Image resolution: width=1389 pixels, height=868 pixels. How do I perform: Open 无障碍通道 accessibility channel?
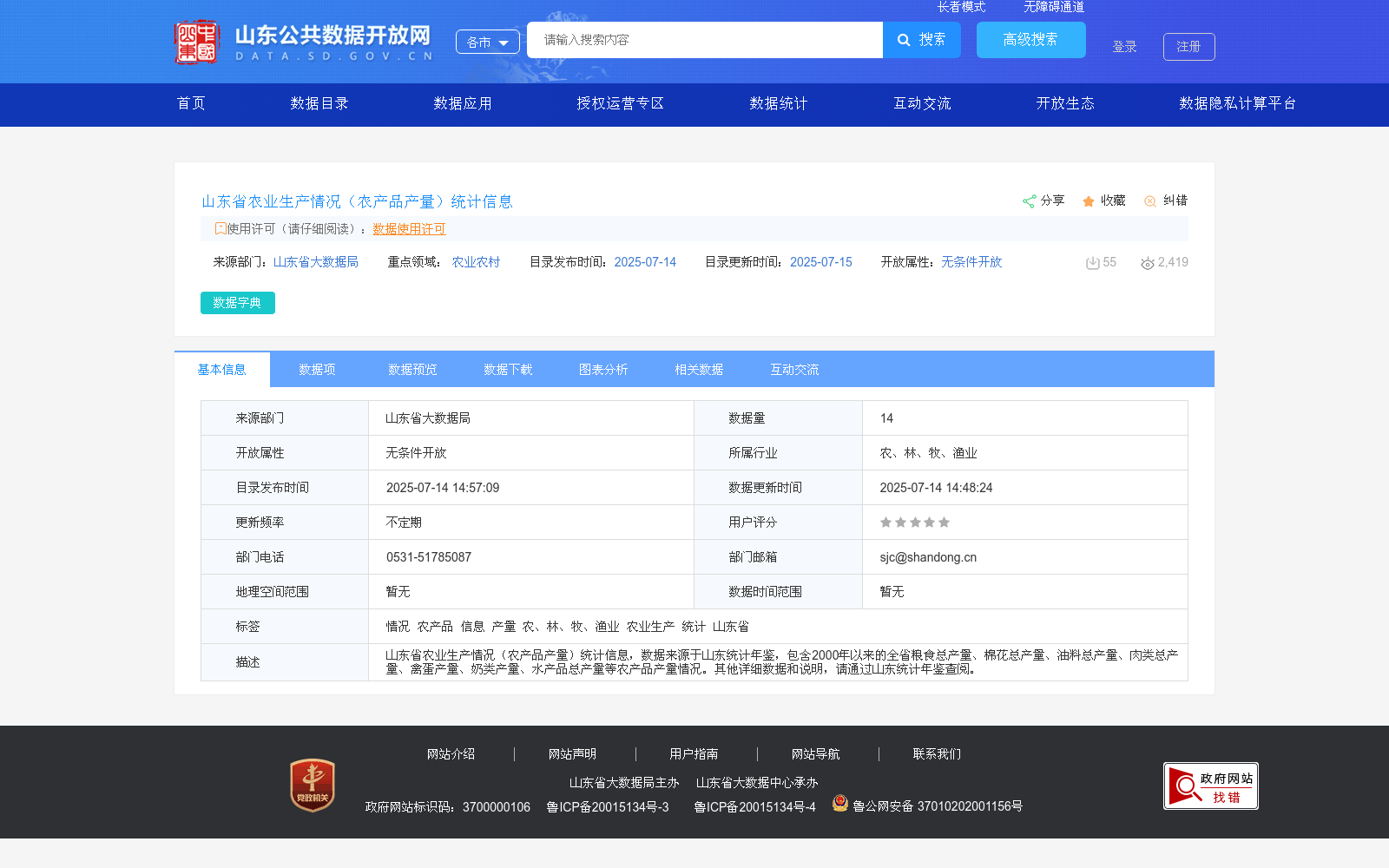[1052, 6]
